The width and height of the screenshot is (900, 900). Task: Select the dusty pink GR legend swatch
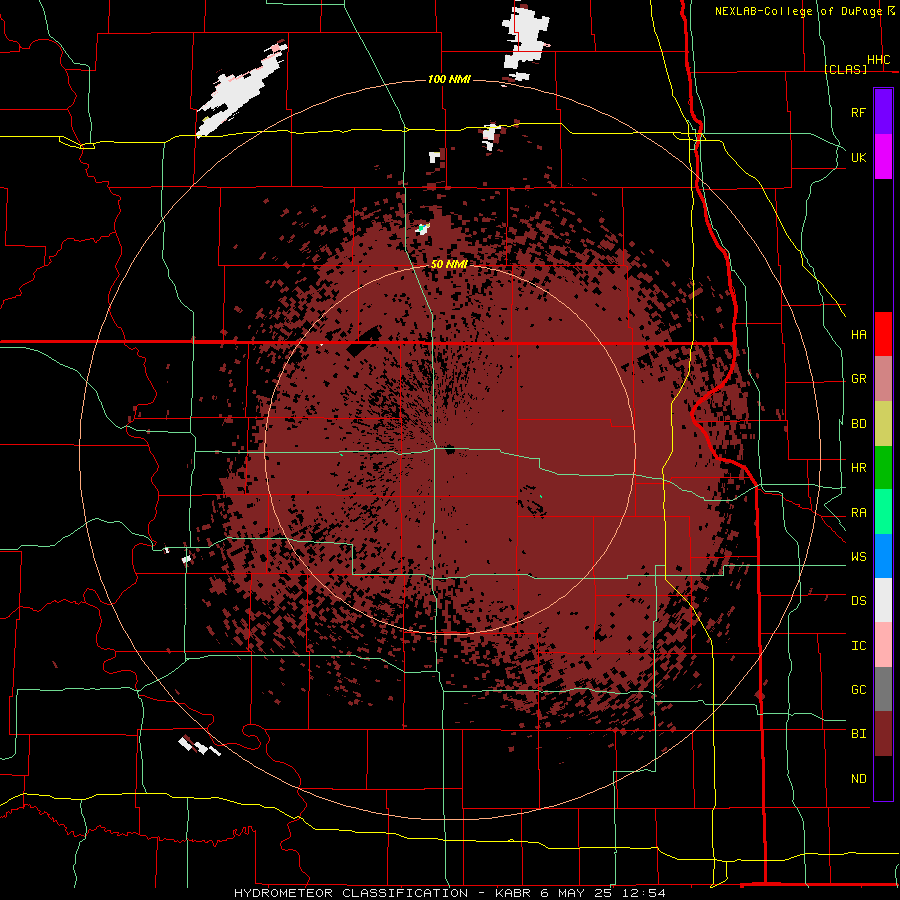883,379
